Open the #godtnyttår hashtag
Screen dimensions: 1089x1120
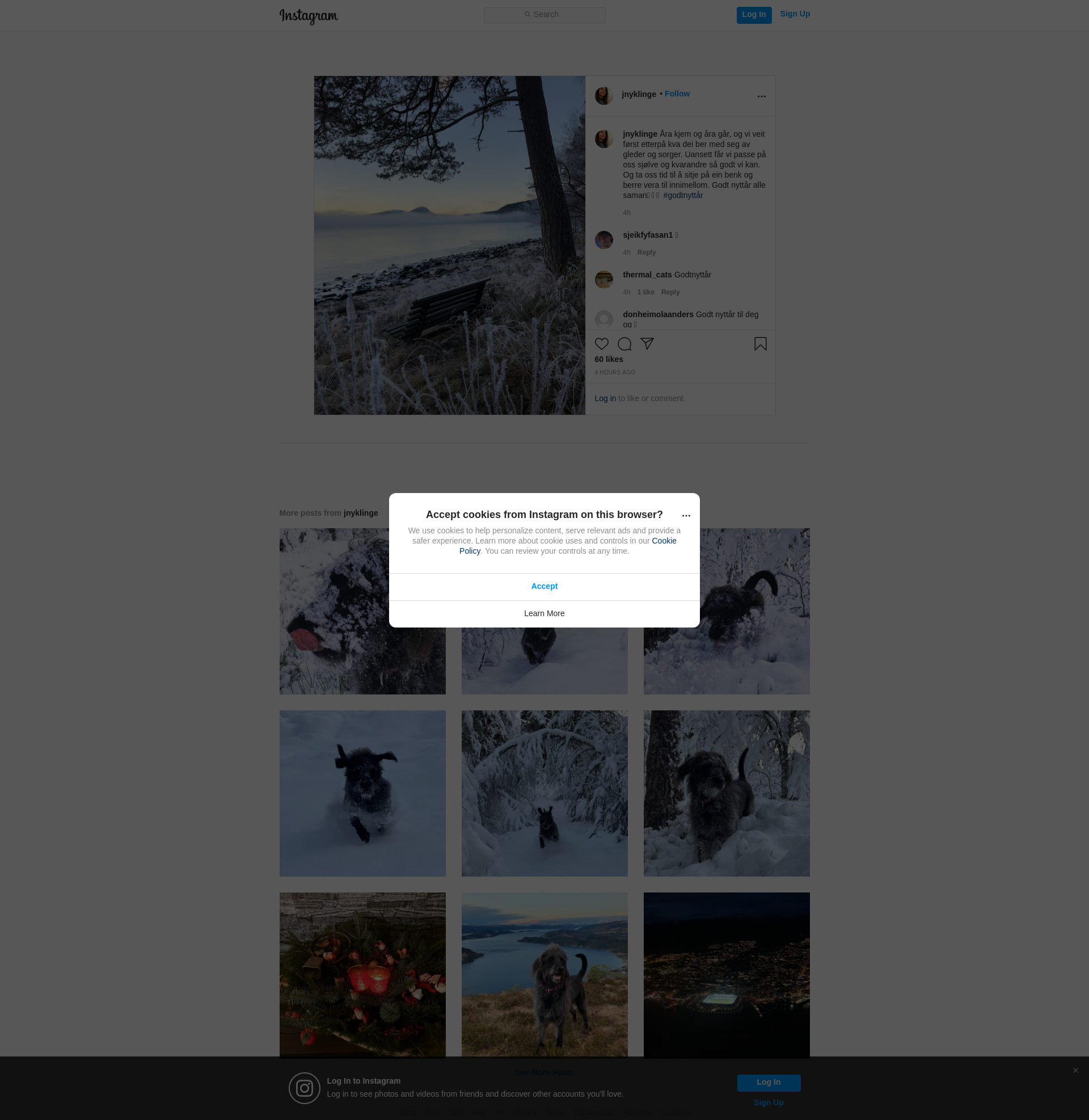pyautogui.click(x=683, y=196)
